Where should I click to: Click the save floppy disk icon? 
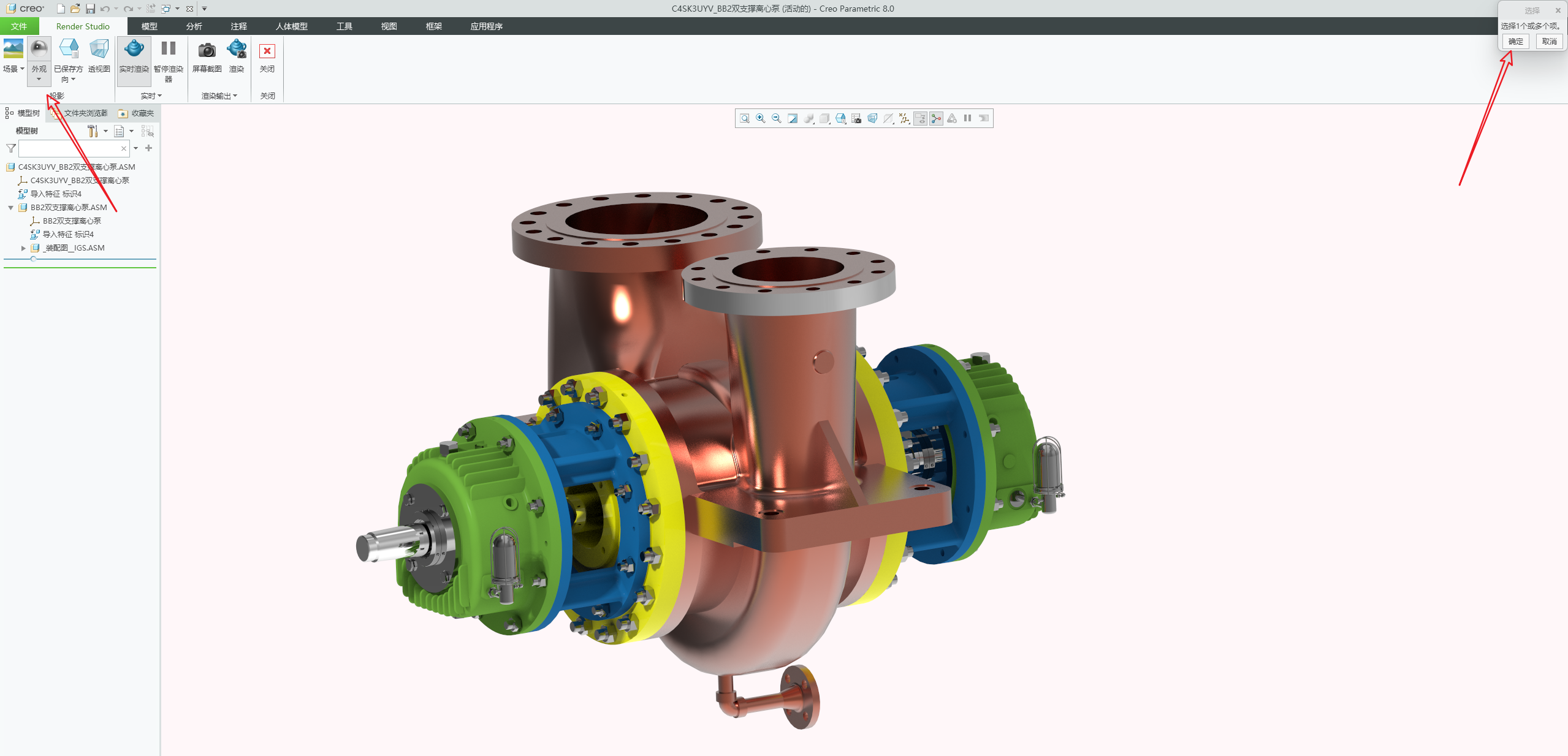[90, 9]
